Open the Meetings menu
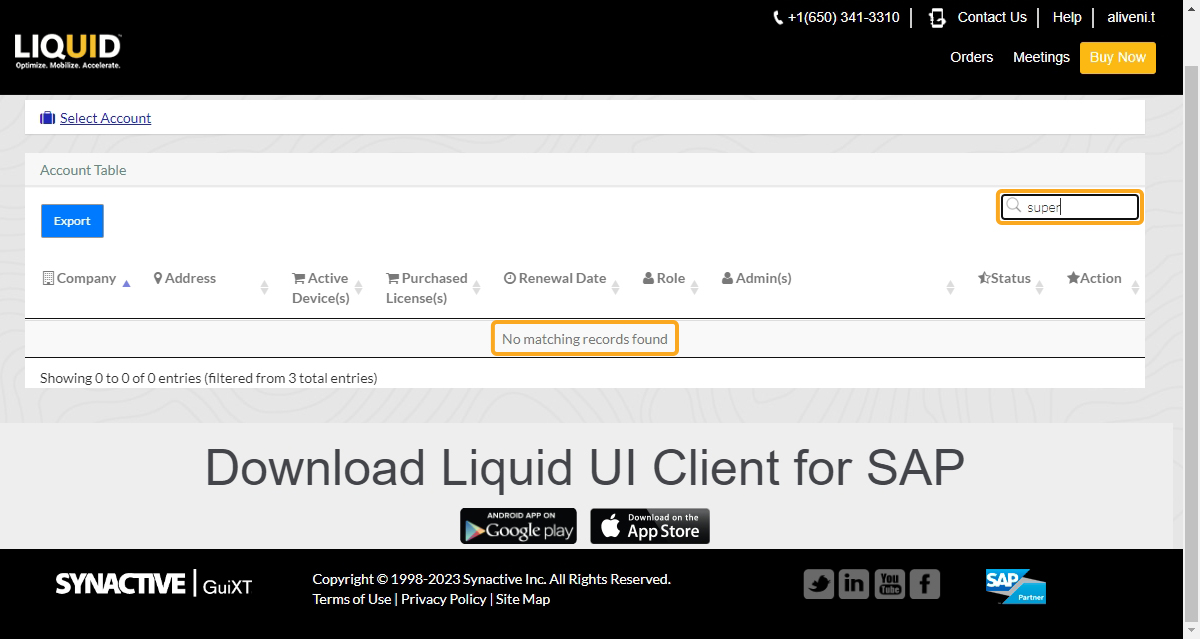 click(1041, 57)
